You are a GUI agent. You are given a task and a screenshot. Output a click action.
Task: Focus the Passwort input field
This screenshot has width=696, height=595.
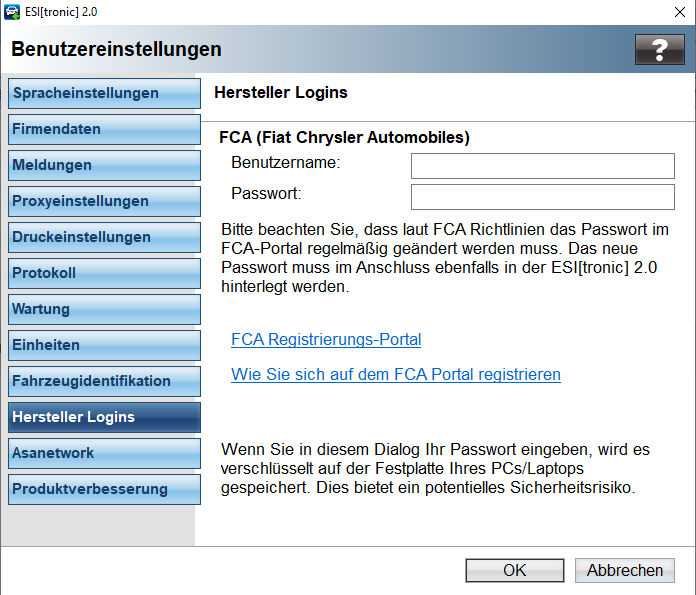(x=542, y=197)
